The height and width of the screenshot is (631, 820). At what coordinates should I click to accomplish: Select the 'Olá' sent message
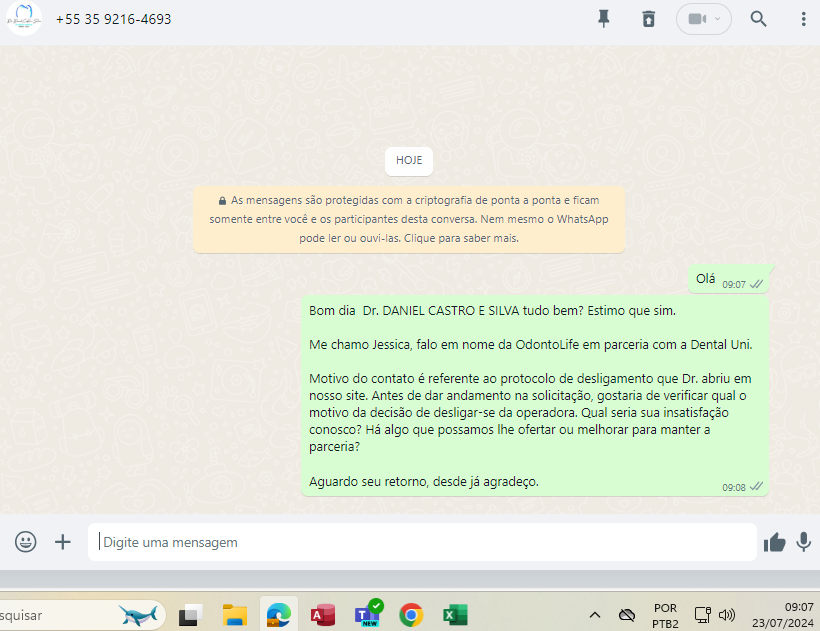tap(730, 280)
